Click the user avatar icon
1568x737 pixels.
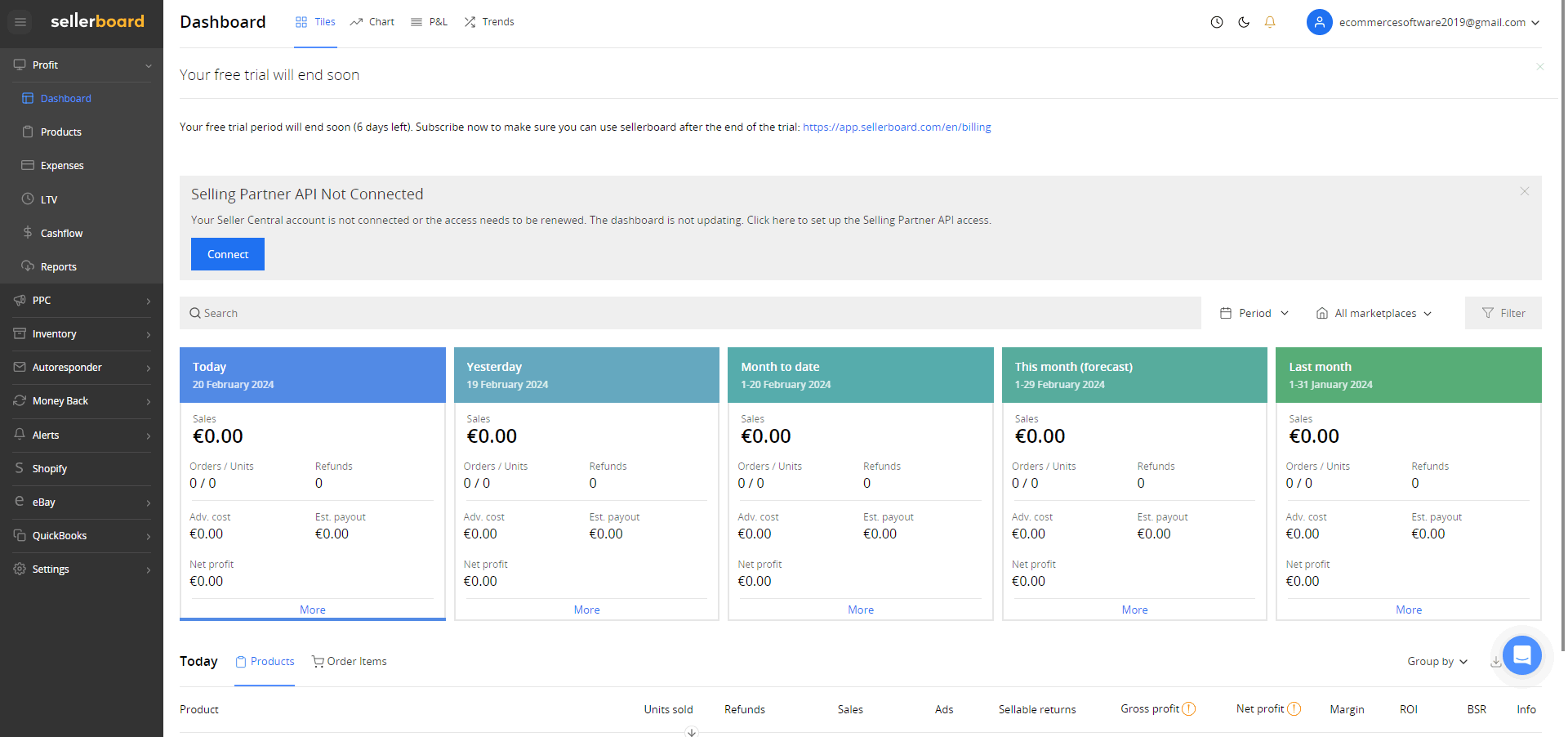pyautogui.click(x=1320, y=22)
